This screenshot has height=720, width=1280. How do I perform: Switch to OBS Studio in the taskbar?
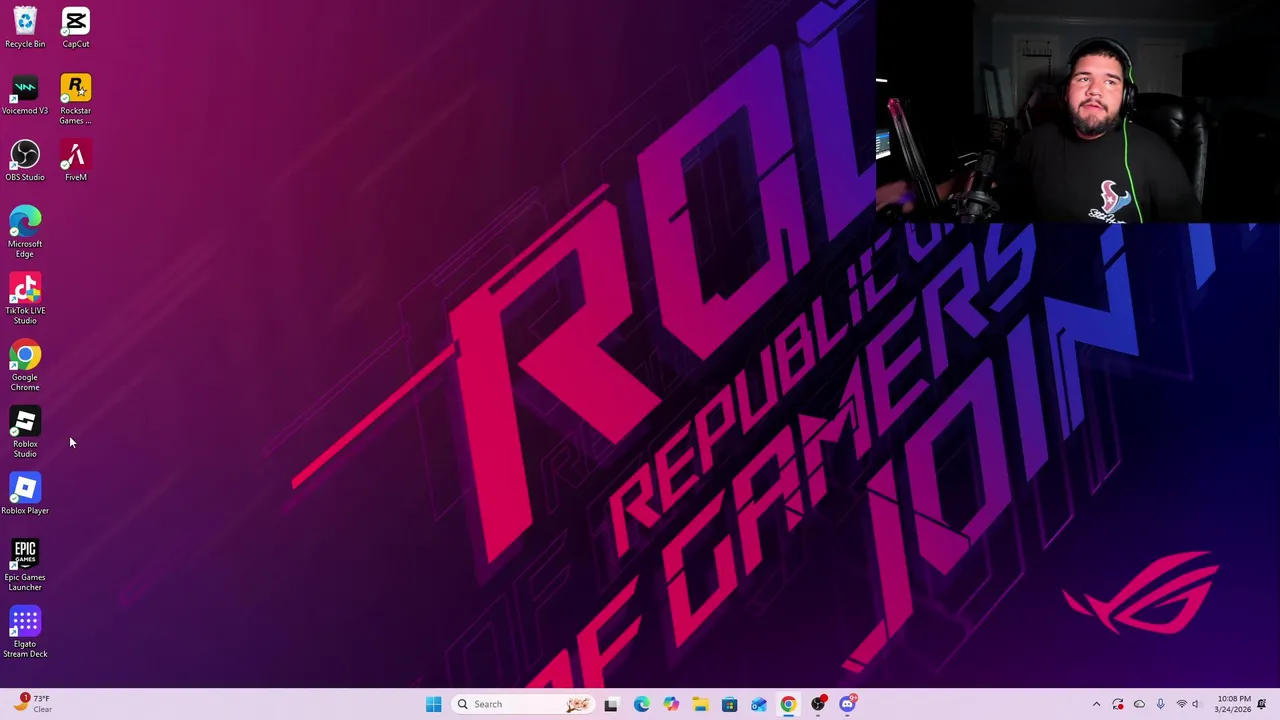[818, 704]
